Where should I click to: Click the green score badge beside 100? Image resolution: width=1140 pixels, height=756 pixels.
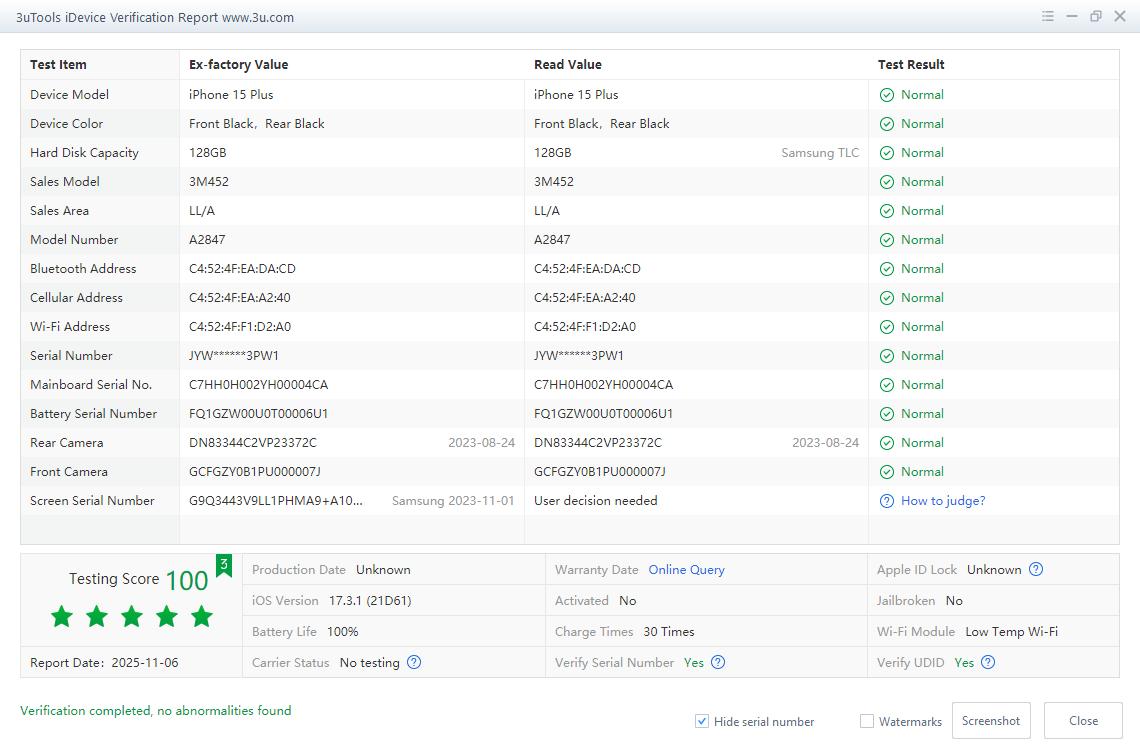(x=224, y=566)
